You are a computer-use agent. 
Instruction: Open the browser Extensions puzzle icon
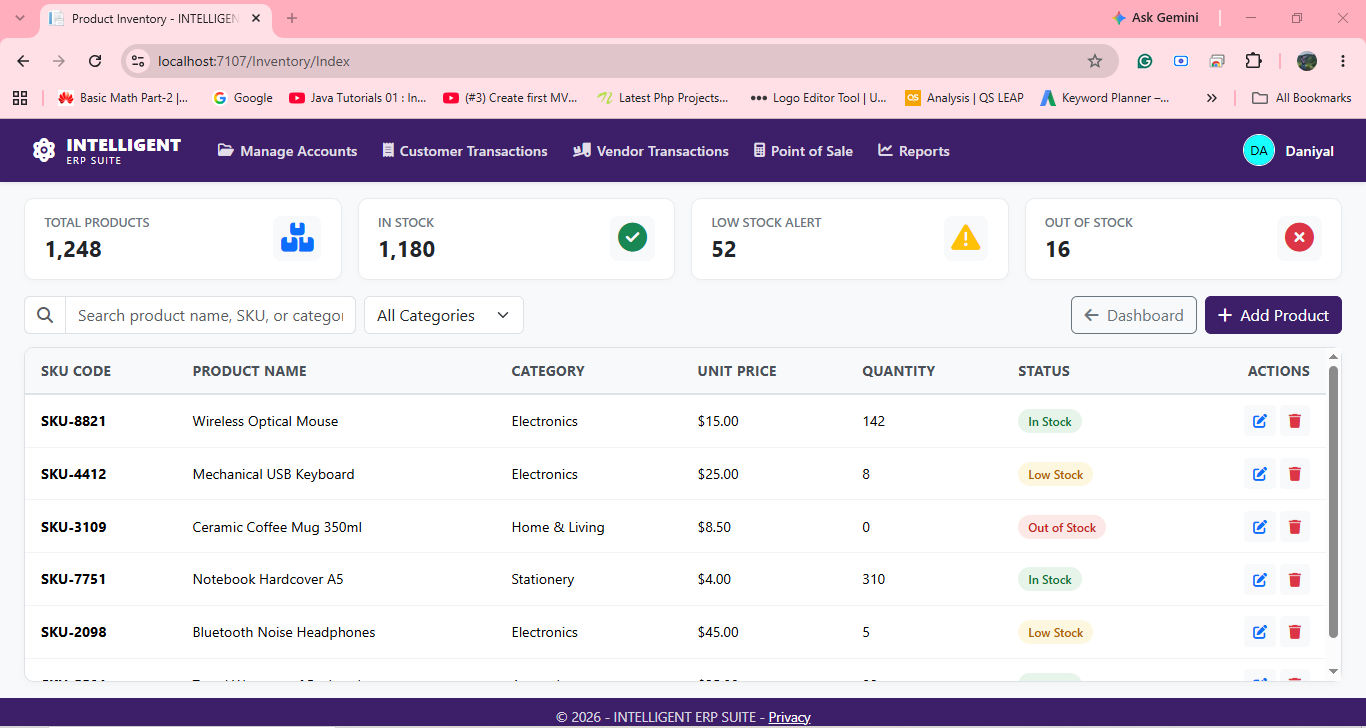click(1253, 61)
